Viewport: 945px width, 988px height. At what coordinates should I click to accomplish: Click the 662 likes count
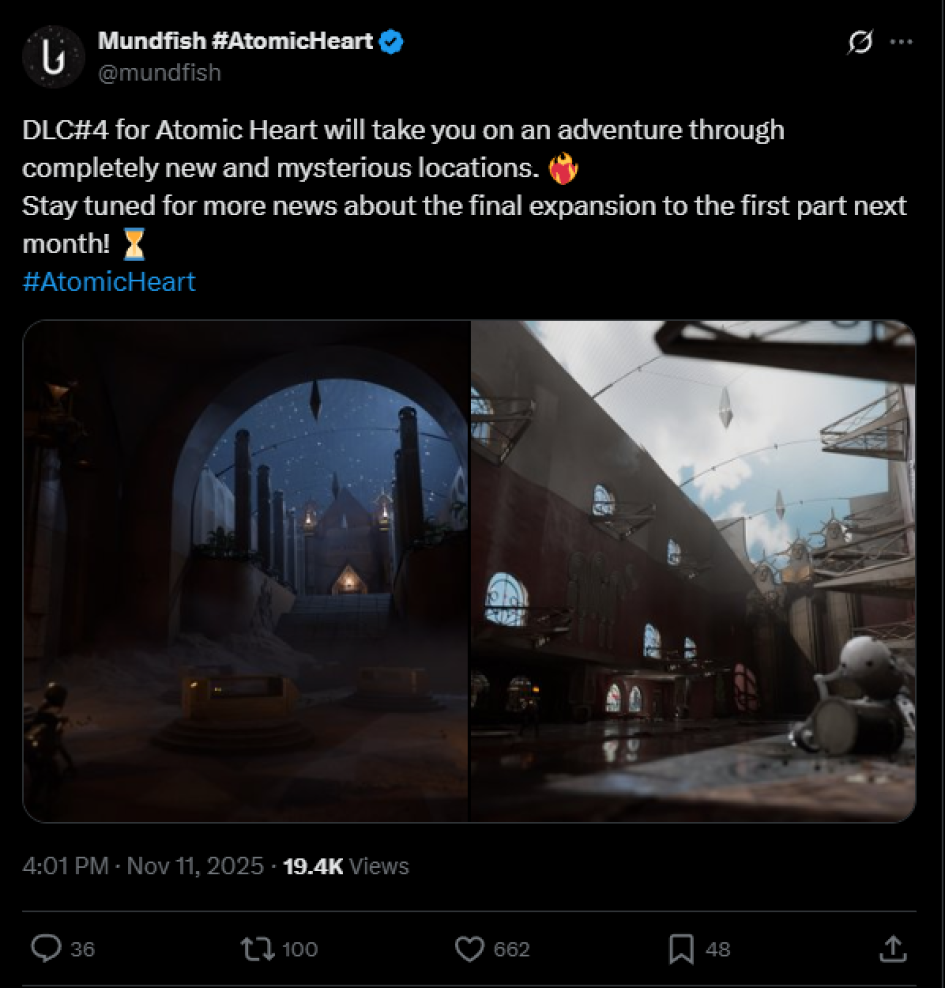[512, 949]
